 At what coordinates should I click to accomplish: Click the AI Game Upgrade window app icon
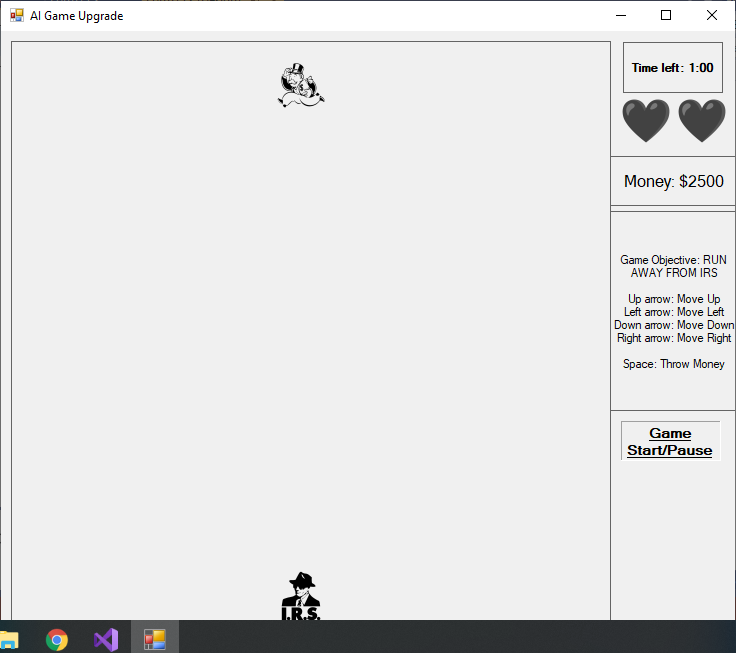(x=17, y=15)
